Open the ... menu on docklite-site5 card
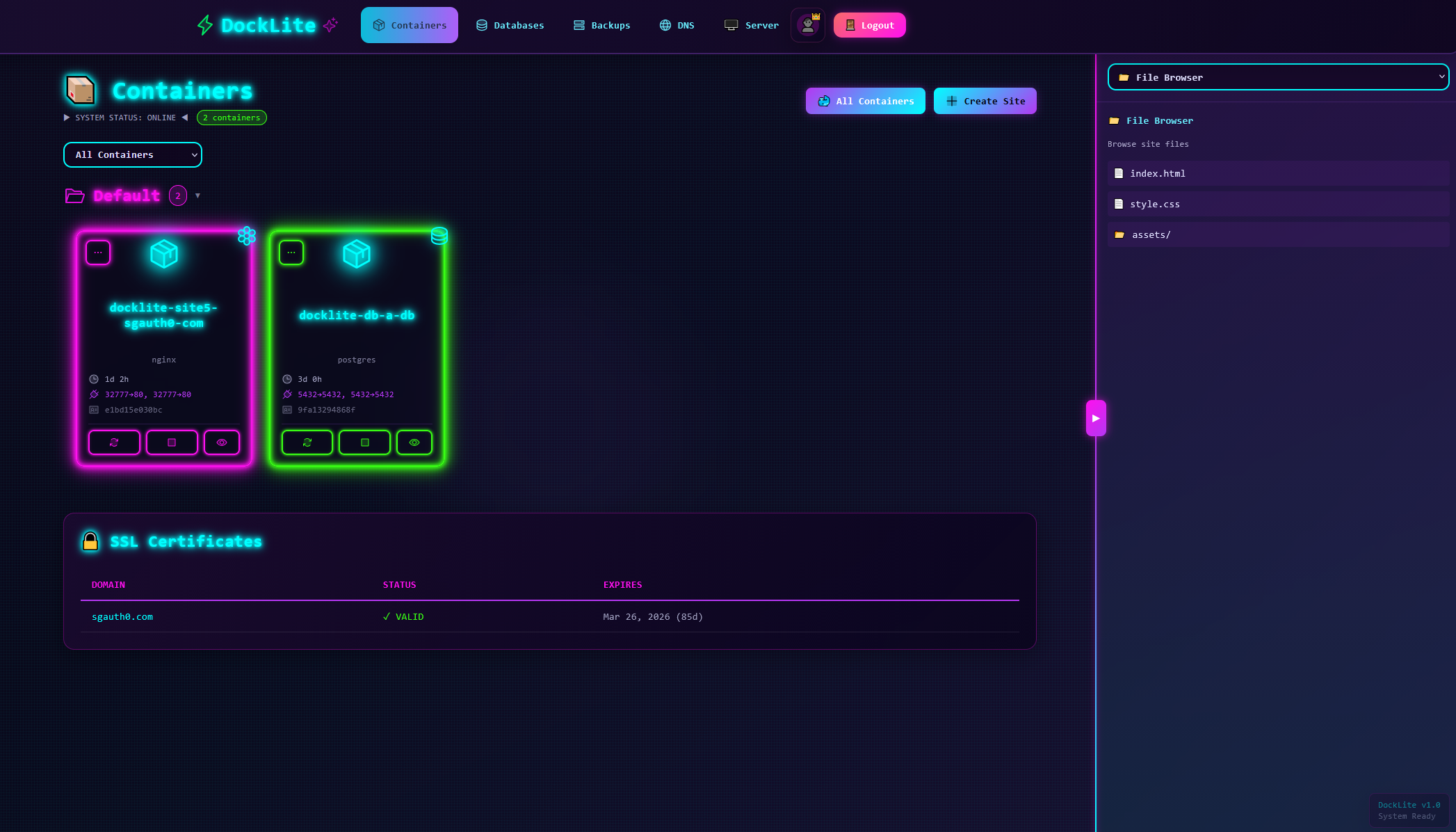Image resolution: width=1456 pixels, height=832 pixels. click(98, 253)
